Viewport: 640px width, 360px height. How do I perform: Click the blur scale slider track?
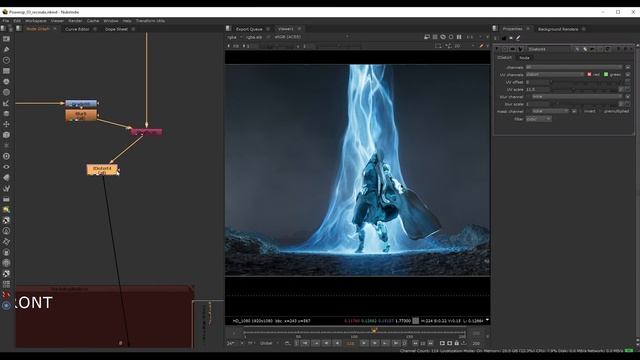[584, 104]
